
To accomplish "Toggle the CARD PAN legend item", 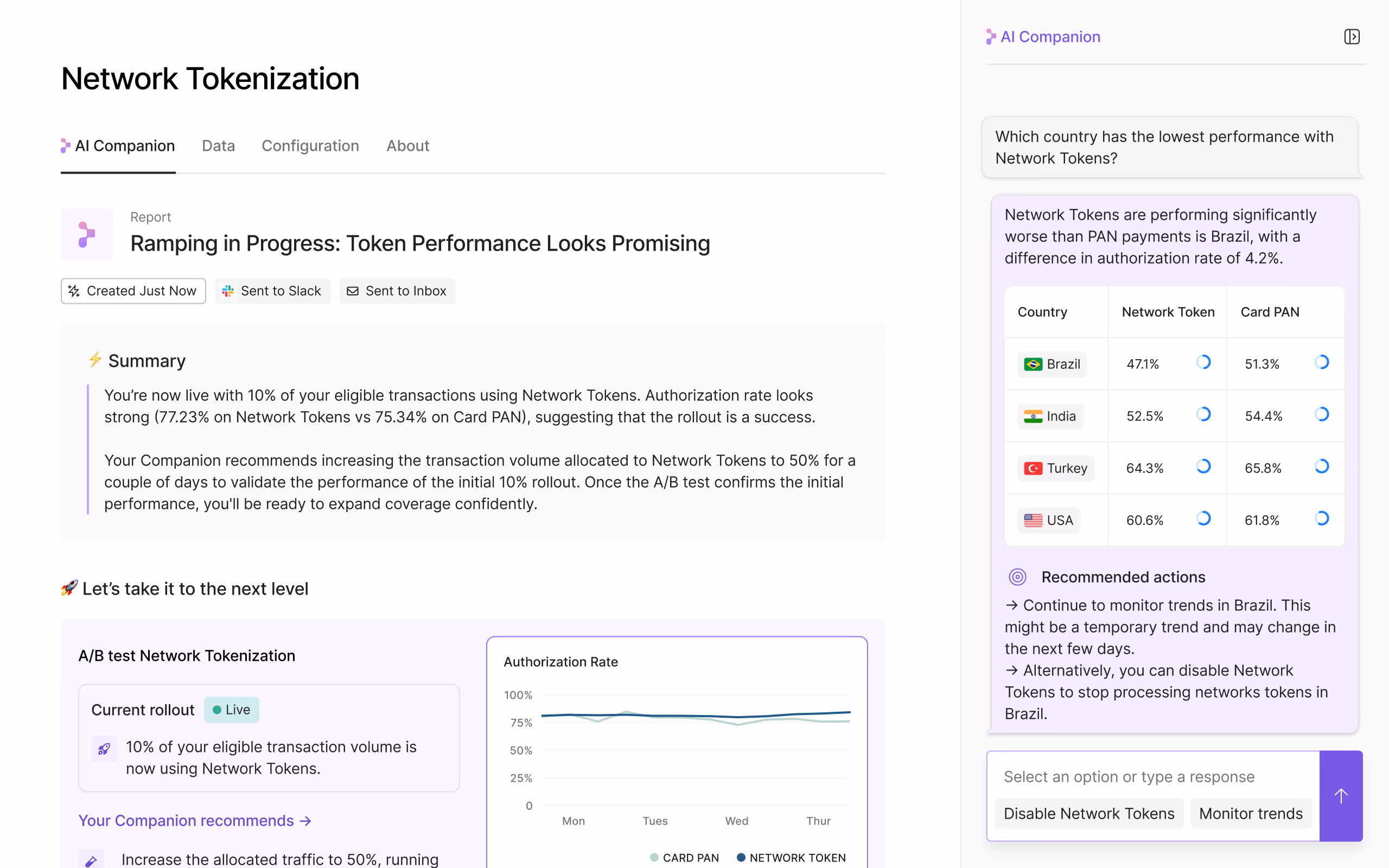I will point(684,858).
